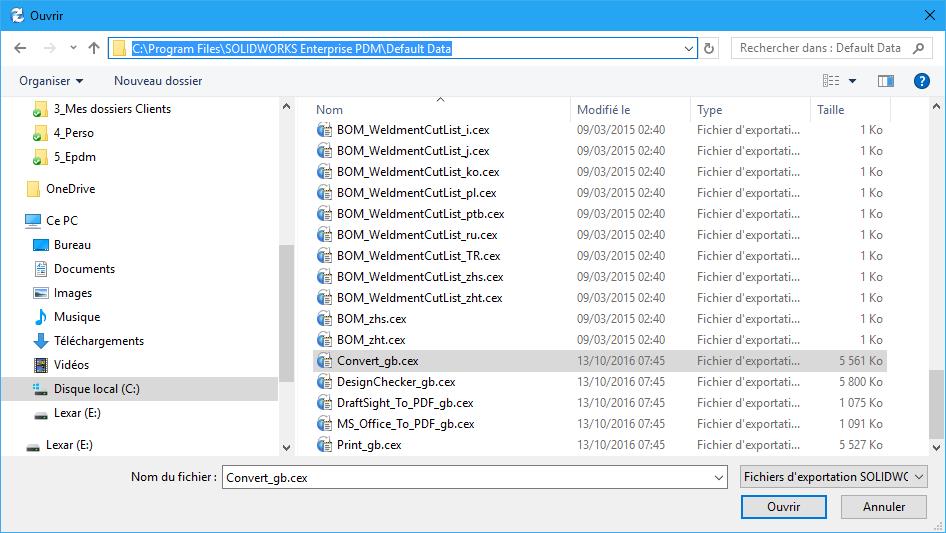Screen dimensions: 946x533
Task: Click the search magnifier icon
Action: coord(918,48)
